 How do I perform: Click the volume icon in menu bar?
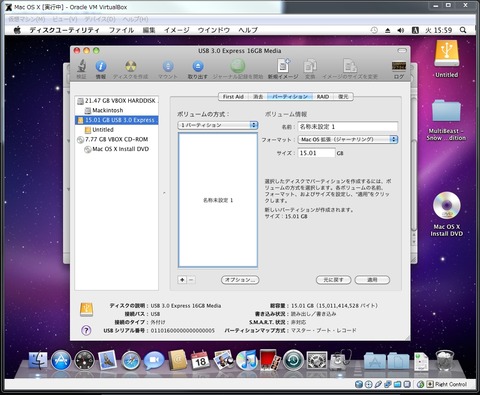[400, 30]
